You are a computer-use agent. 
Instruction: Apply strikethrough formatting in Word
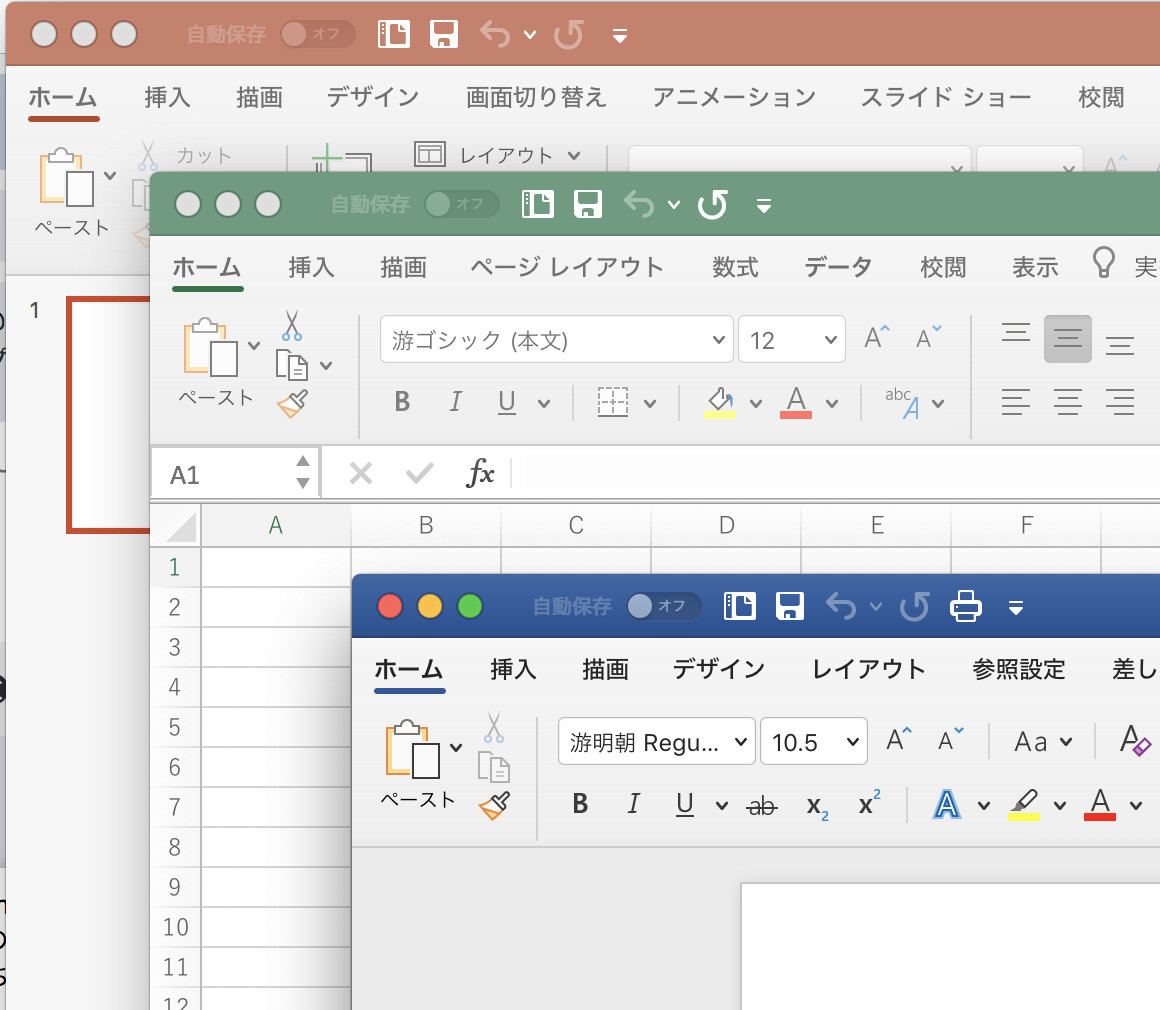click(x=762, y=805)
